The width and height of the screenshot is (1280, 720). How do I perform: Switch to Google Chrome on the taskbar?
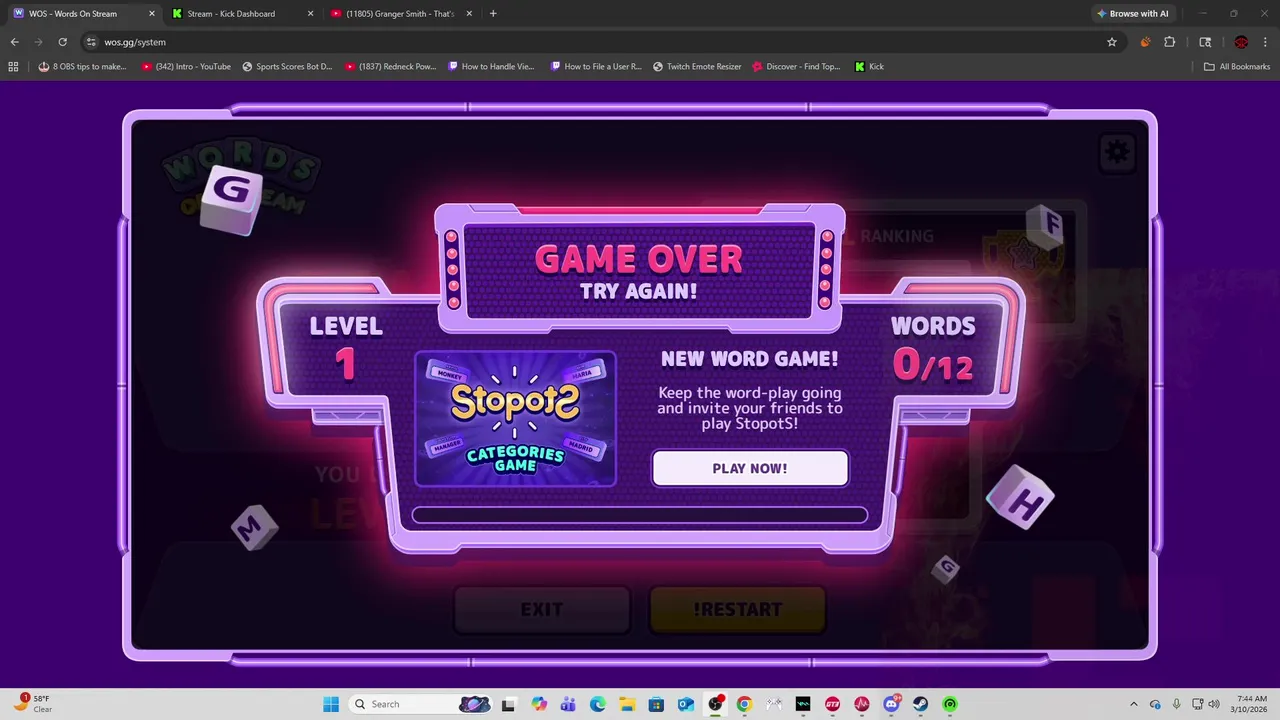click(744, 704)
